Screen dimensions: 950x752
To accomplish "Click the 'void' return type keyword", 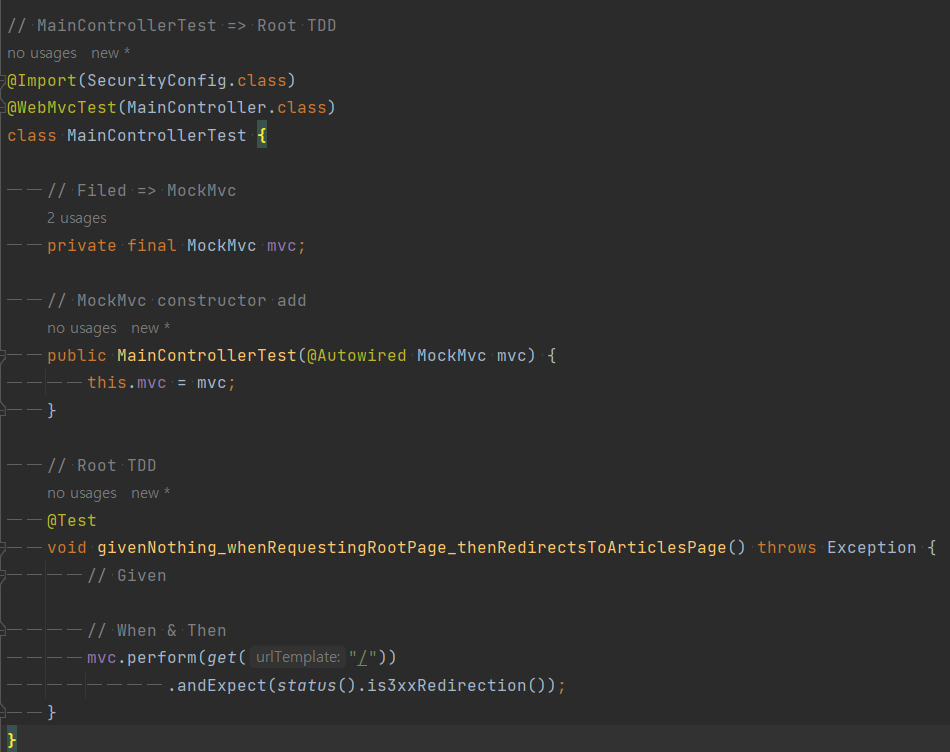I will 67,548.
